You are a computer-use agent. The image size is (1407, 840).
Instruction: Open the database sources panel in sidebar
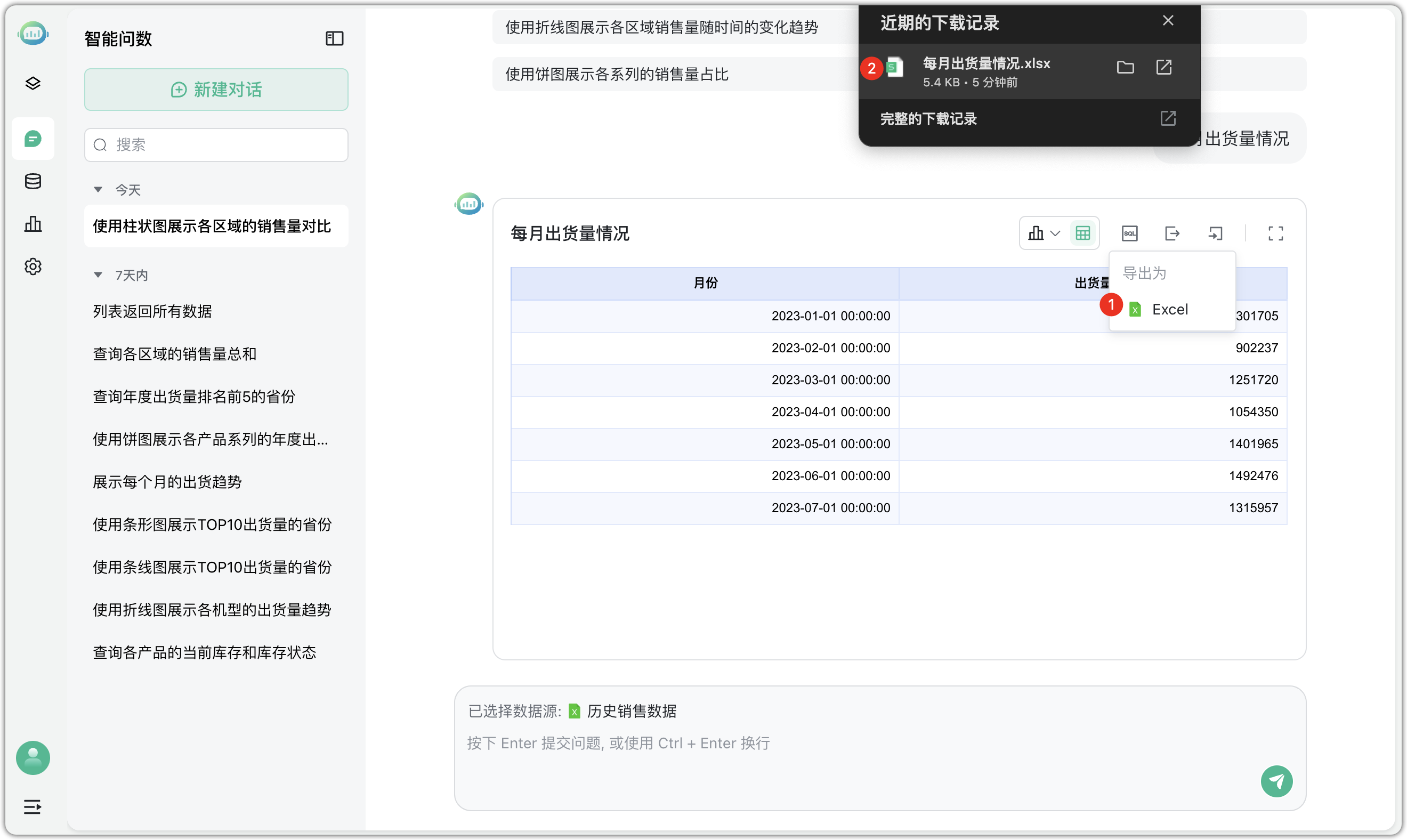point(33,181)
